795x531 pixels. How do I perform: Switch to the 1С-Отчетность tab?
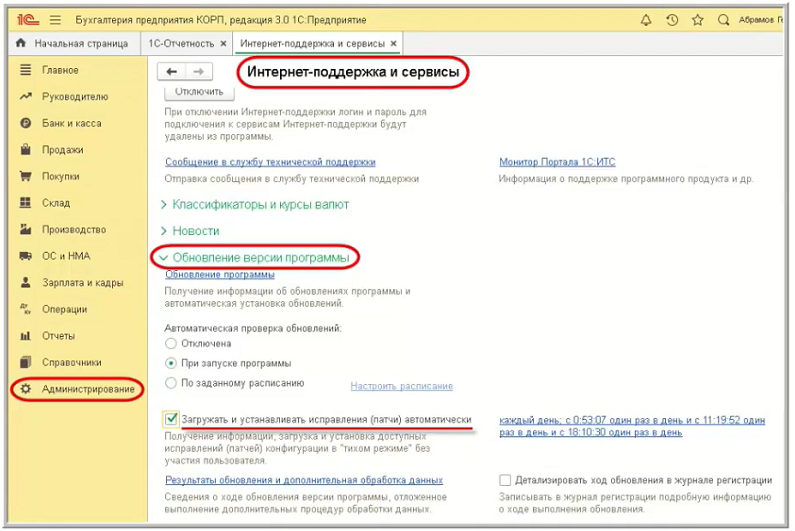coord(180,44)
